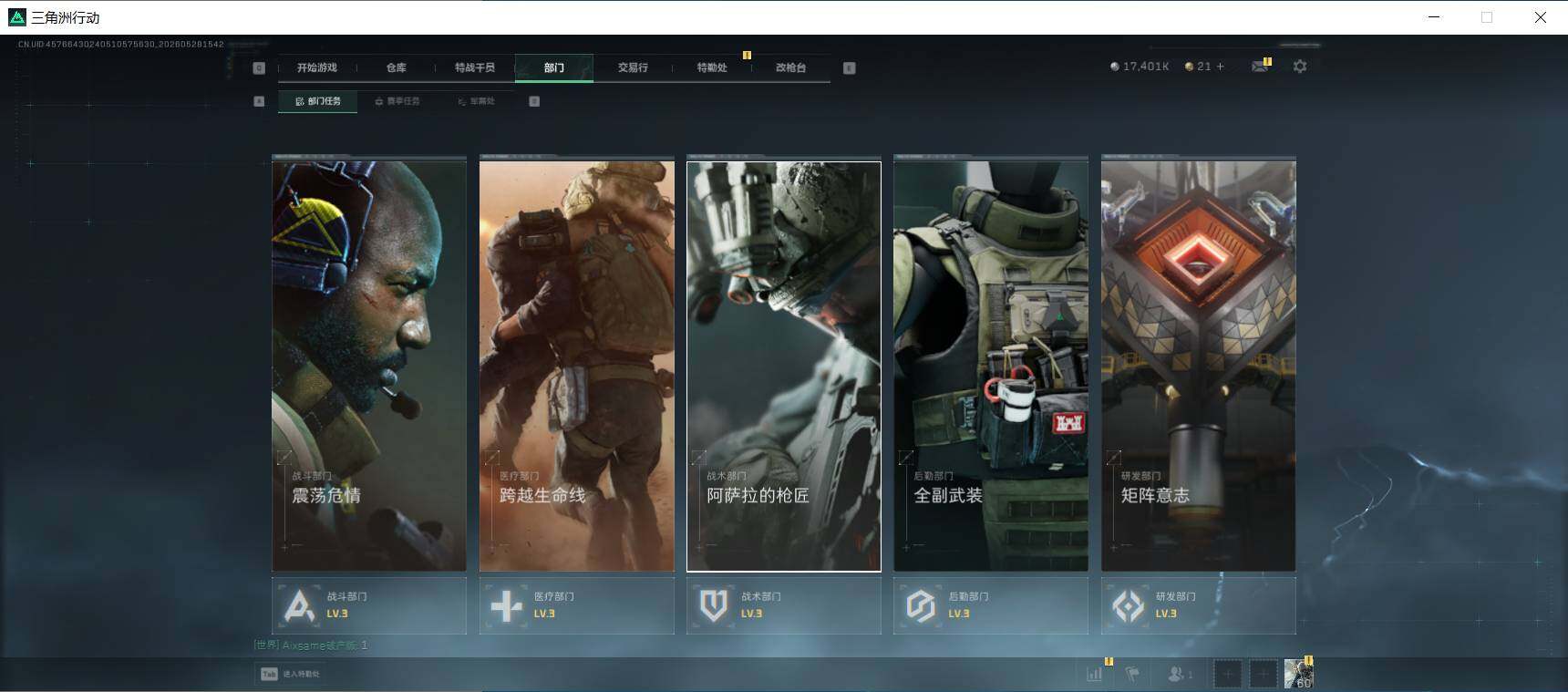Open the 特勤处 tab
Viewport: 1568px width, 692px height.
coord(712,67)
